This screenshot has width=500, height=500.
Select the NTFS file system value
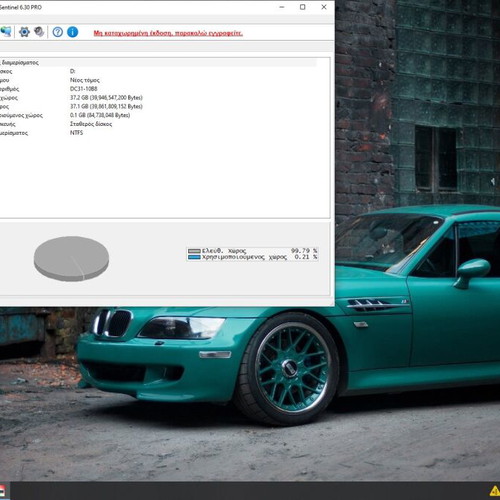click(76, 133)
